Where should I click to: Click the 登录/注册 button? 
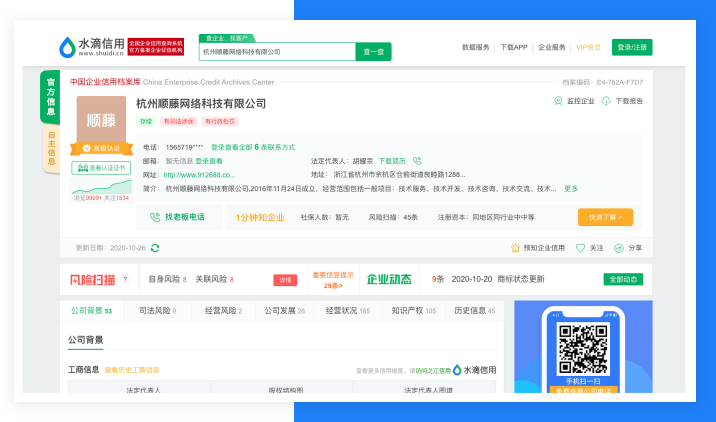coord(632,47)
